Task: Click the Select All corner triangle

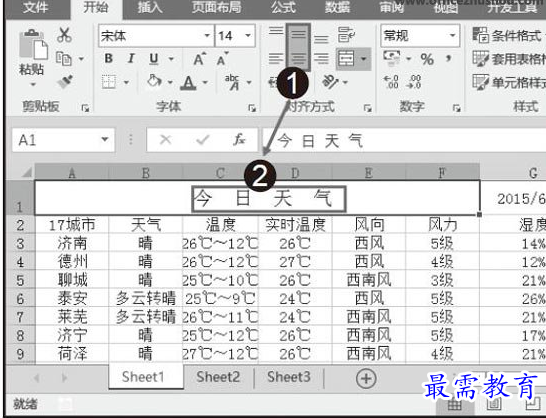Action: [26, 172]
